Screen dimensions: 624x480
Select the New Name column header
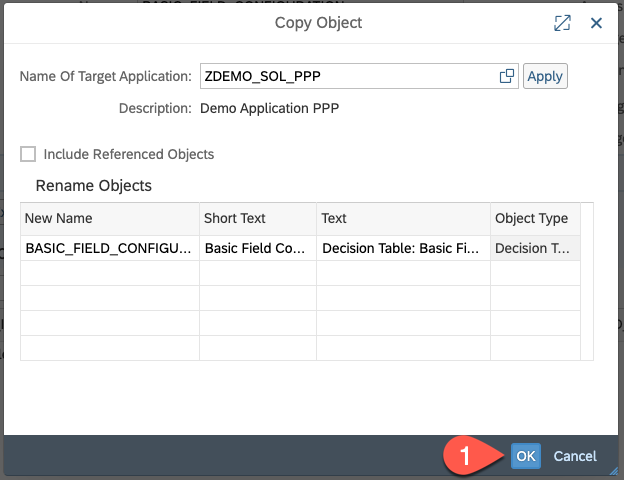click(x=109, y=218)
